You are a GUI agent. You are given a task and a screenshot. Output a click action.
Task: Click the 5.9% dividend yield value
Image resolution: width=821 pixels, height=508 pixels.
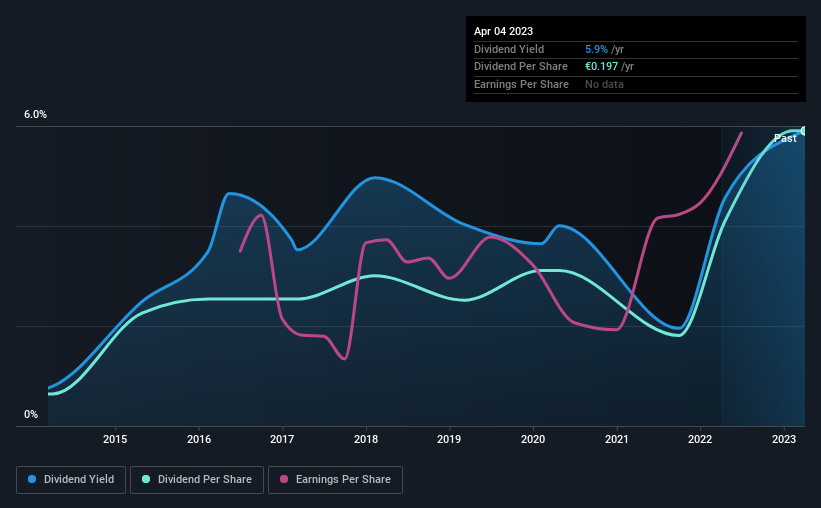pyautogui.click(x=596, y=49)
